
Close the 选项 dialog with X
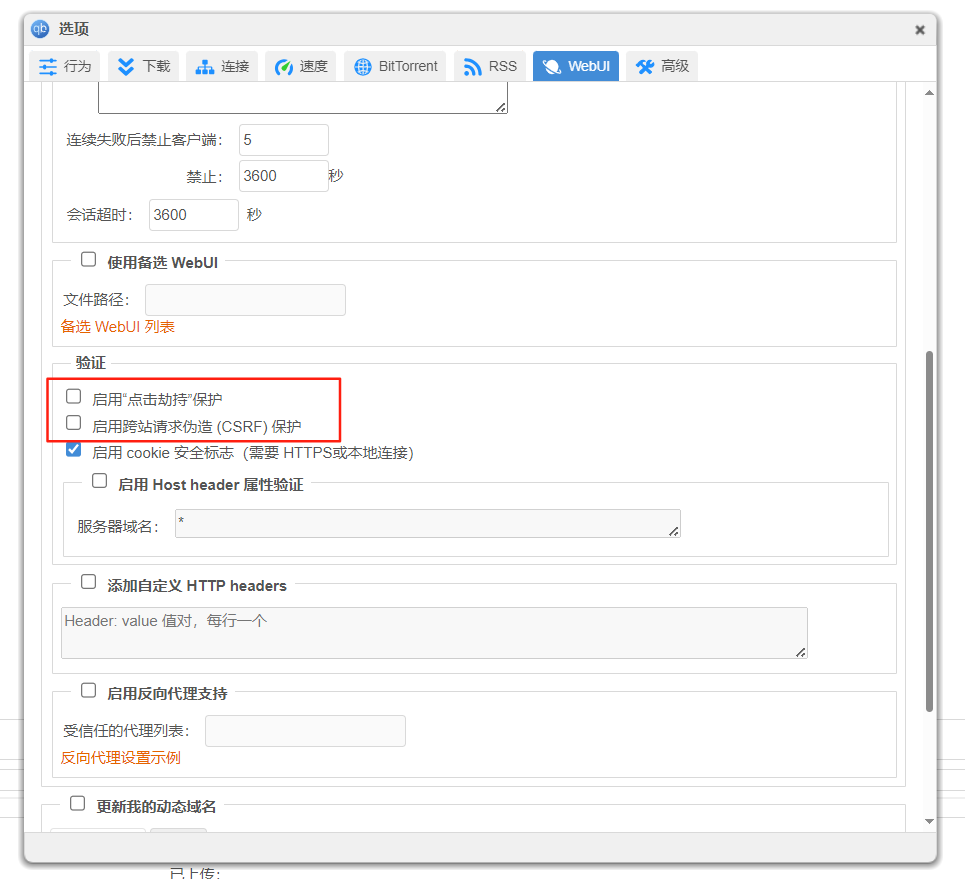click(x=920, y=30)
